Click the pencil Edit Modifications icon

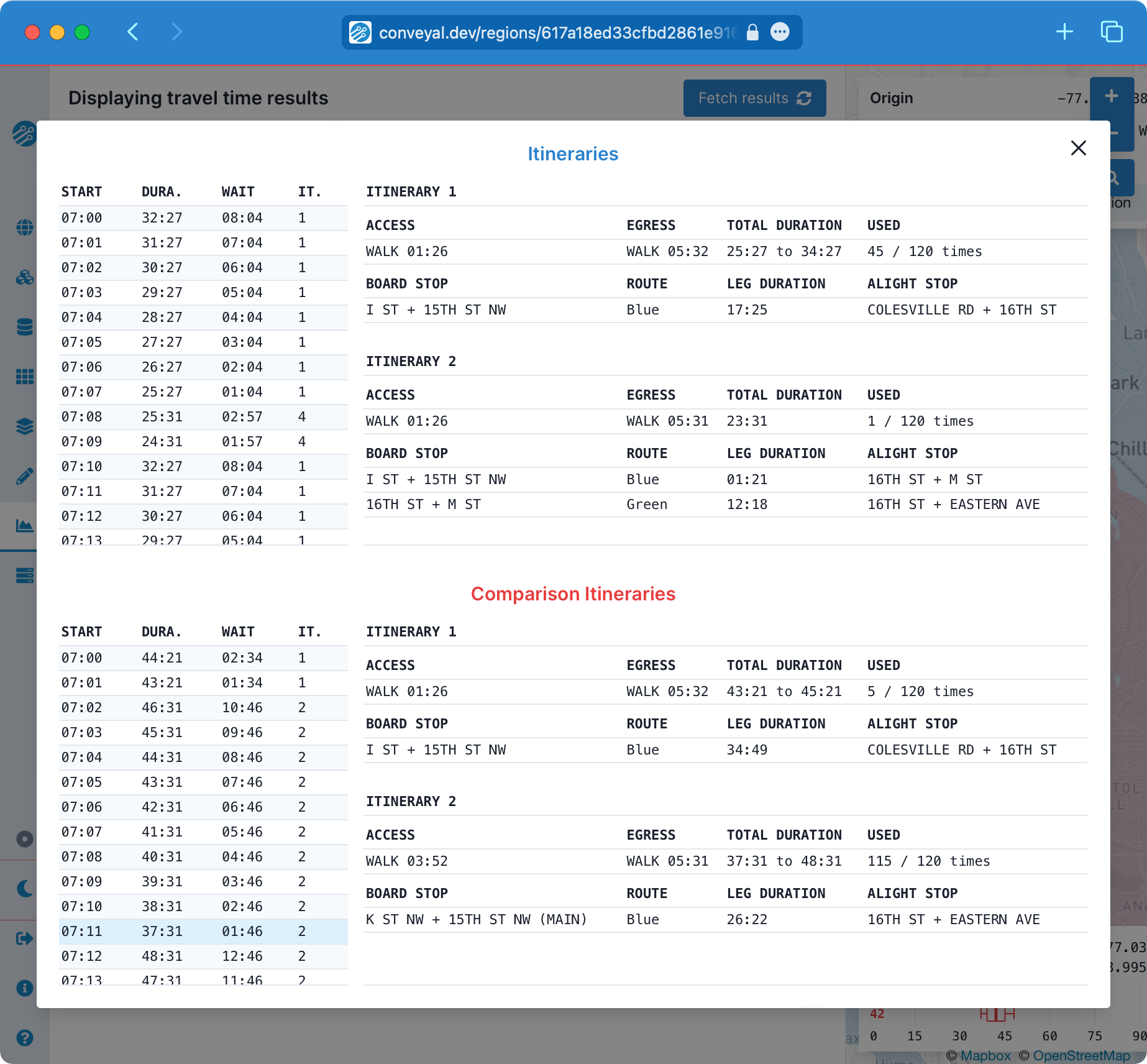point(24,476)
